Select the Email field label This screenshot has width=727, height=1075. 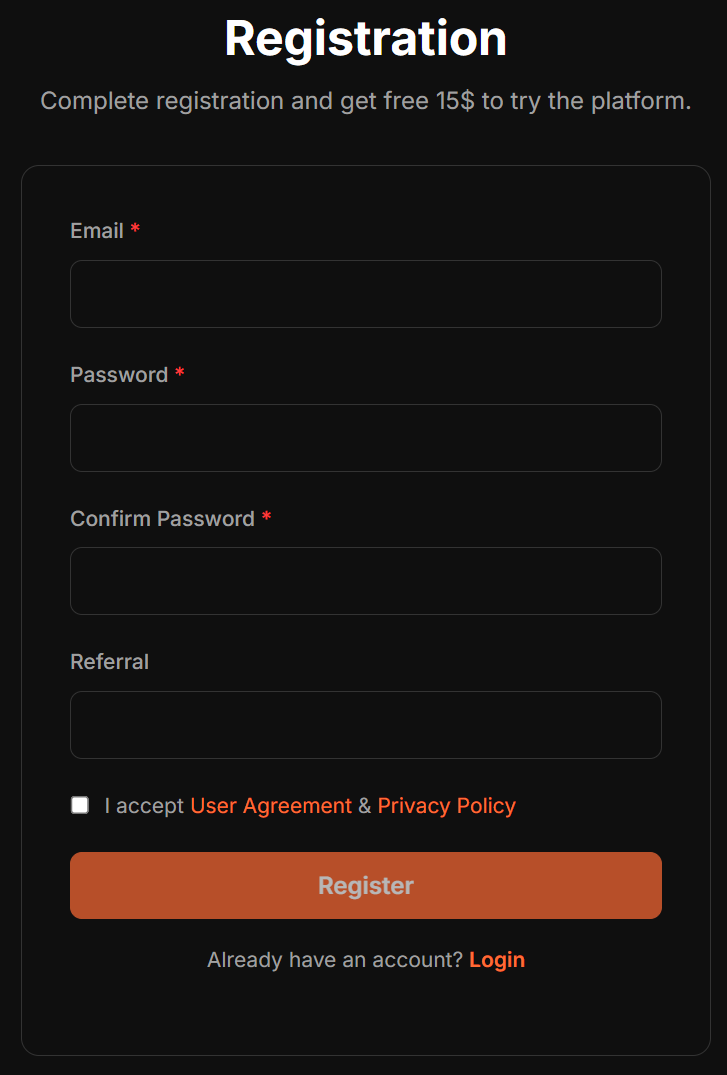[96, 230]
